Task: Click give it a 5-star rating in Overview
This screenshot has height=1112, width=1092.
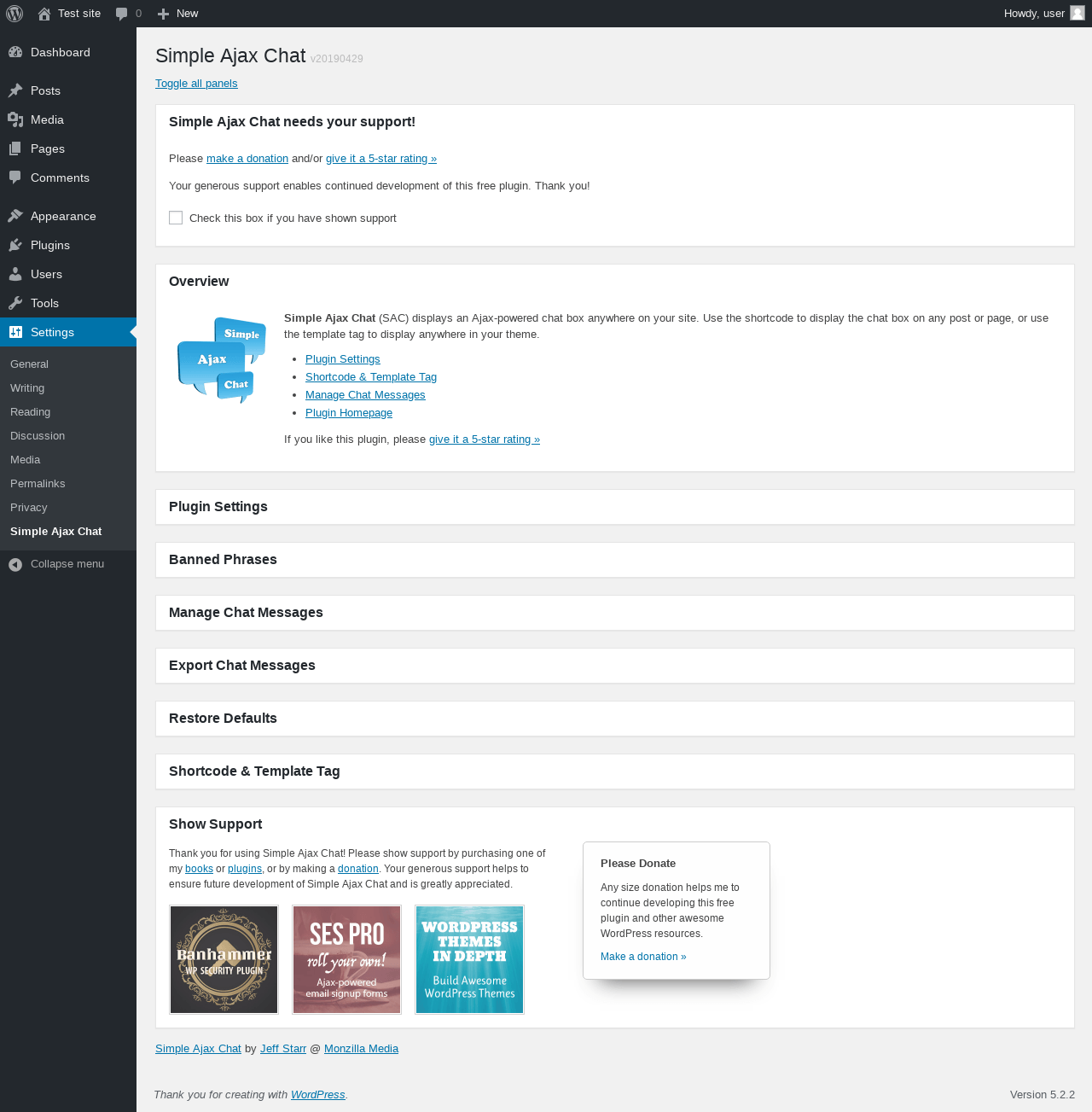Action: 485,440
